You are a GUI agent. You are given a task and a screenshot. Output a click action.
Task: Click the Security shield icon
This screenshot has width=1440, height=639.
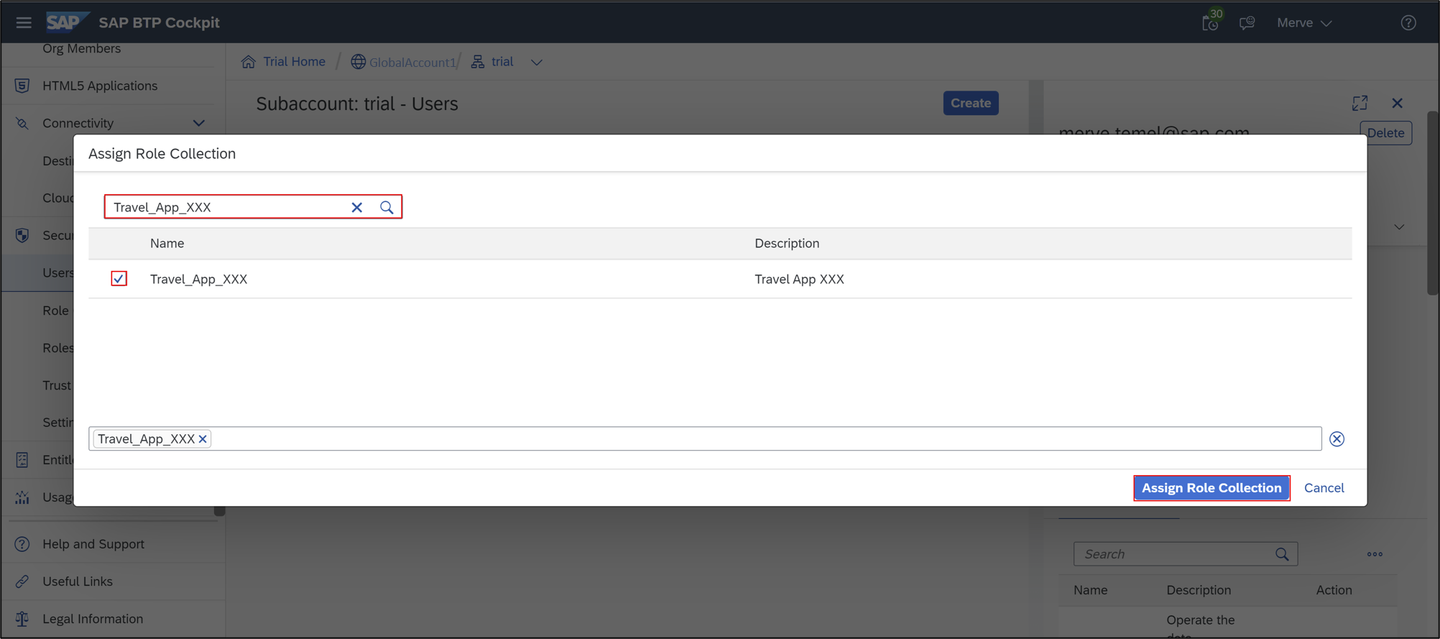coord(22,236)
